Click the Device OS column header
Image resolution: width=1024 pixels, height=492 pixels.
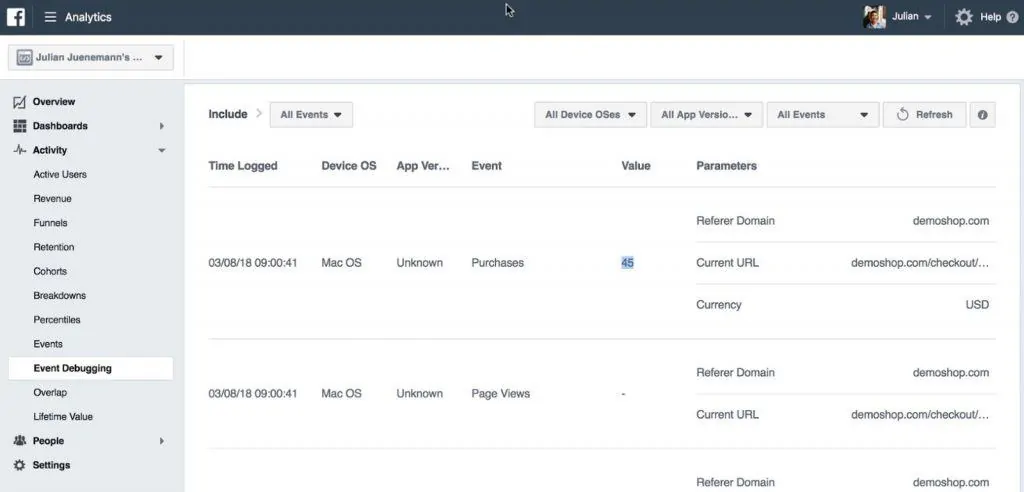click(x=349, y=166)
